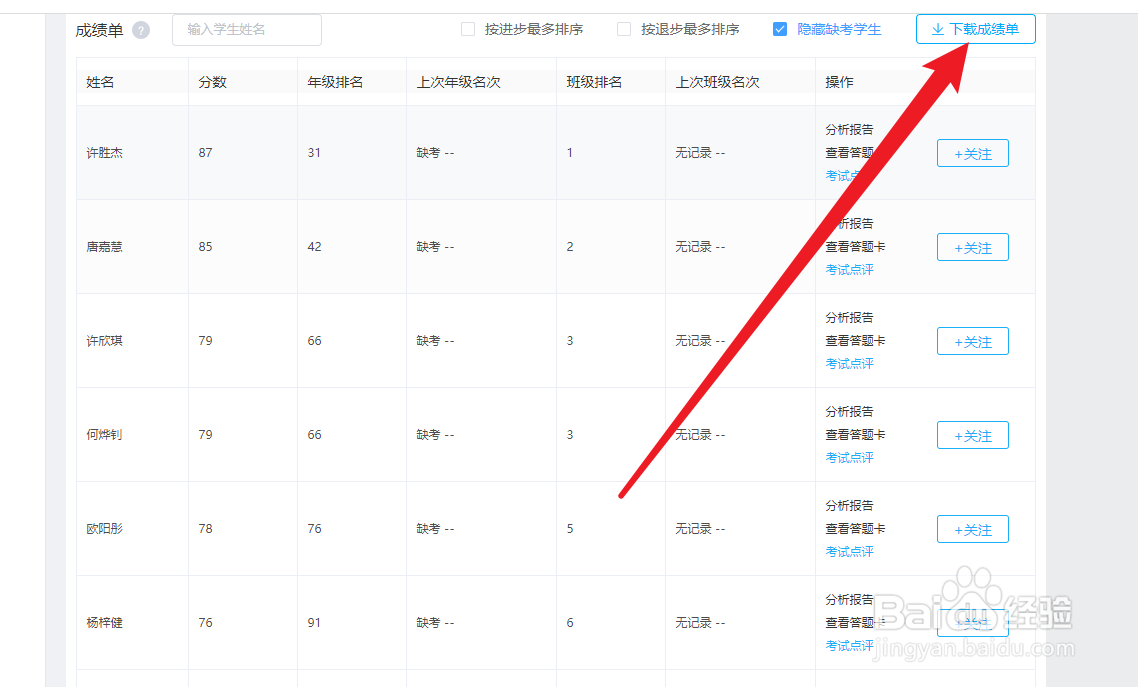Uncheck 隐藏缺考学生 checkbox

[780, 29]
